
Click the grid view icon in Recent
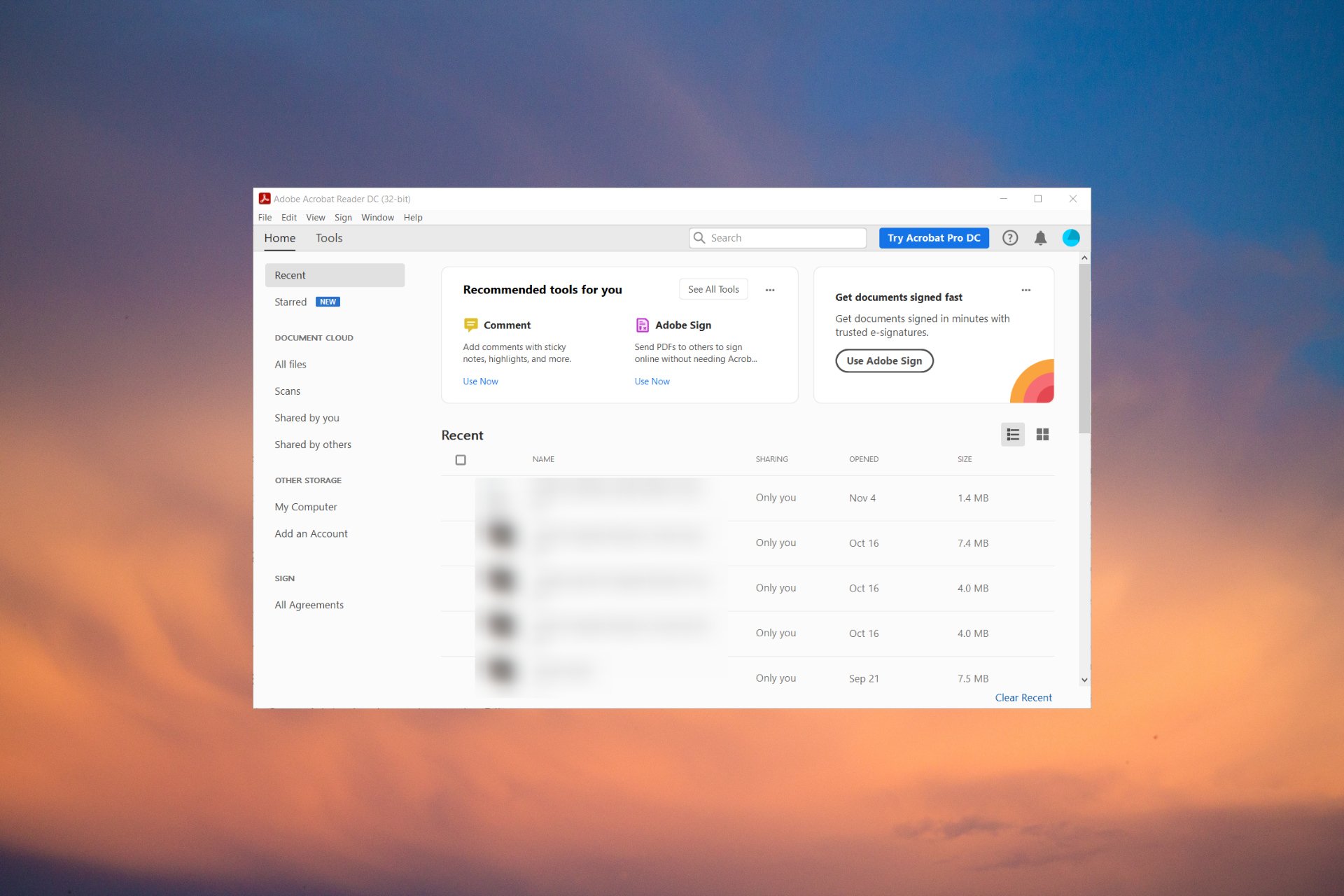click(x=1042, y=434)
